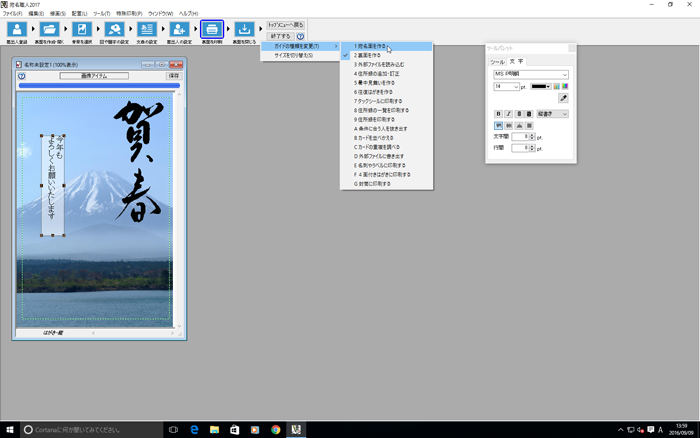Image resolution: width=700 pixels, height=438 pixels.
Task: Toggle bold text formatting
Action: 499,114
